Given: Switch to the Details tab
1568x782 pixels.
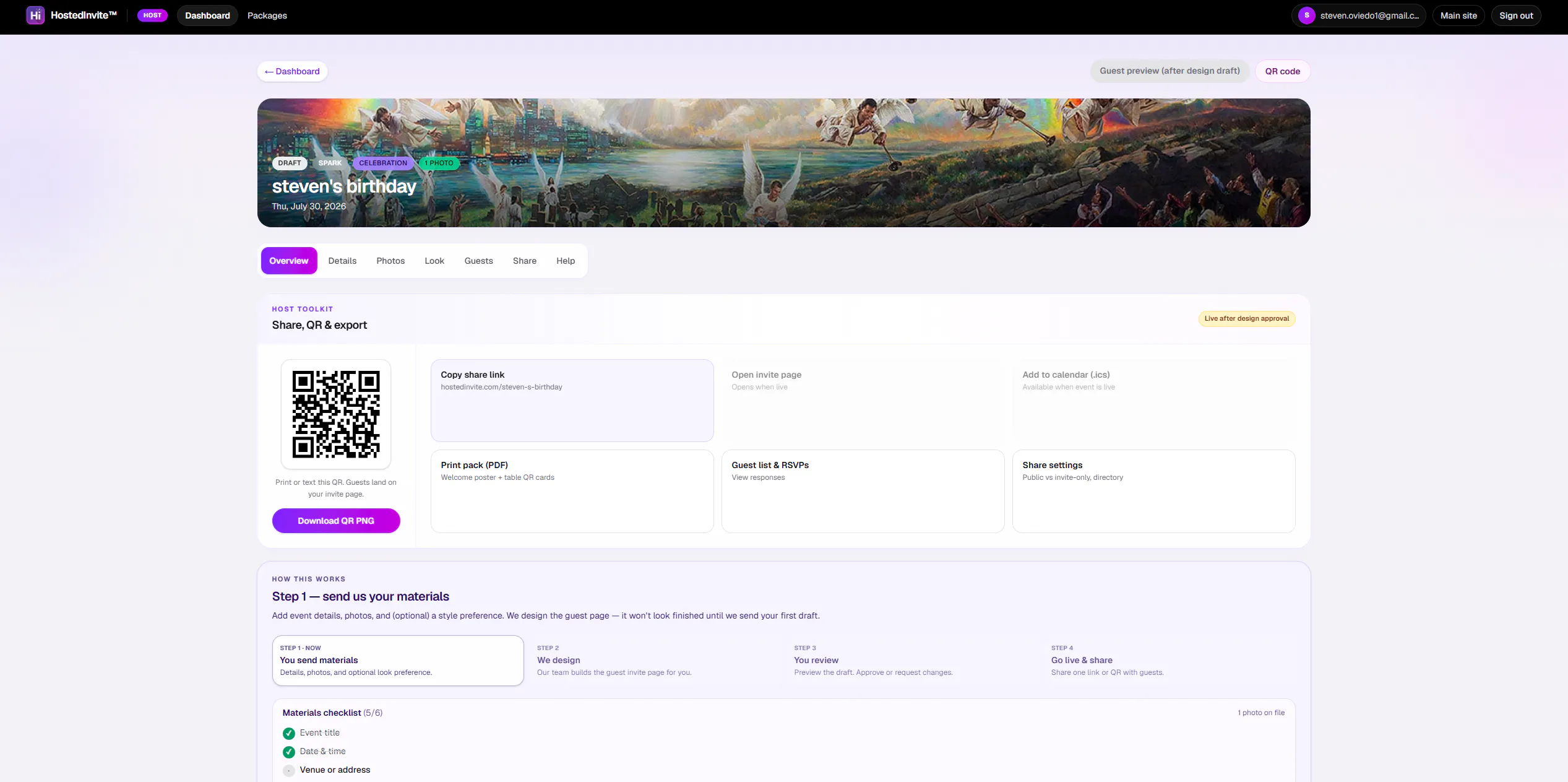Looking at the screenshot, I should click(342, 261).
